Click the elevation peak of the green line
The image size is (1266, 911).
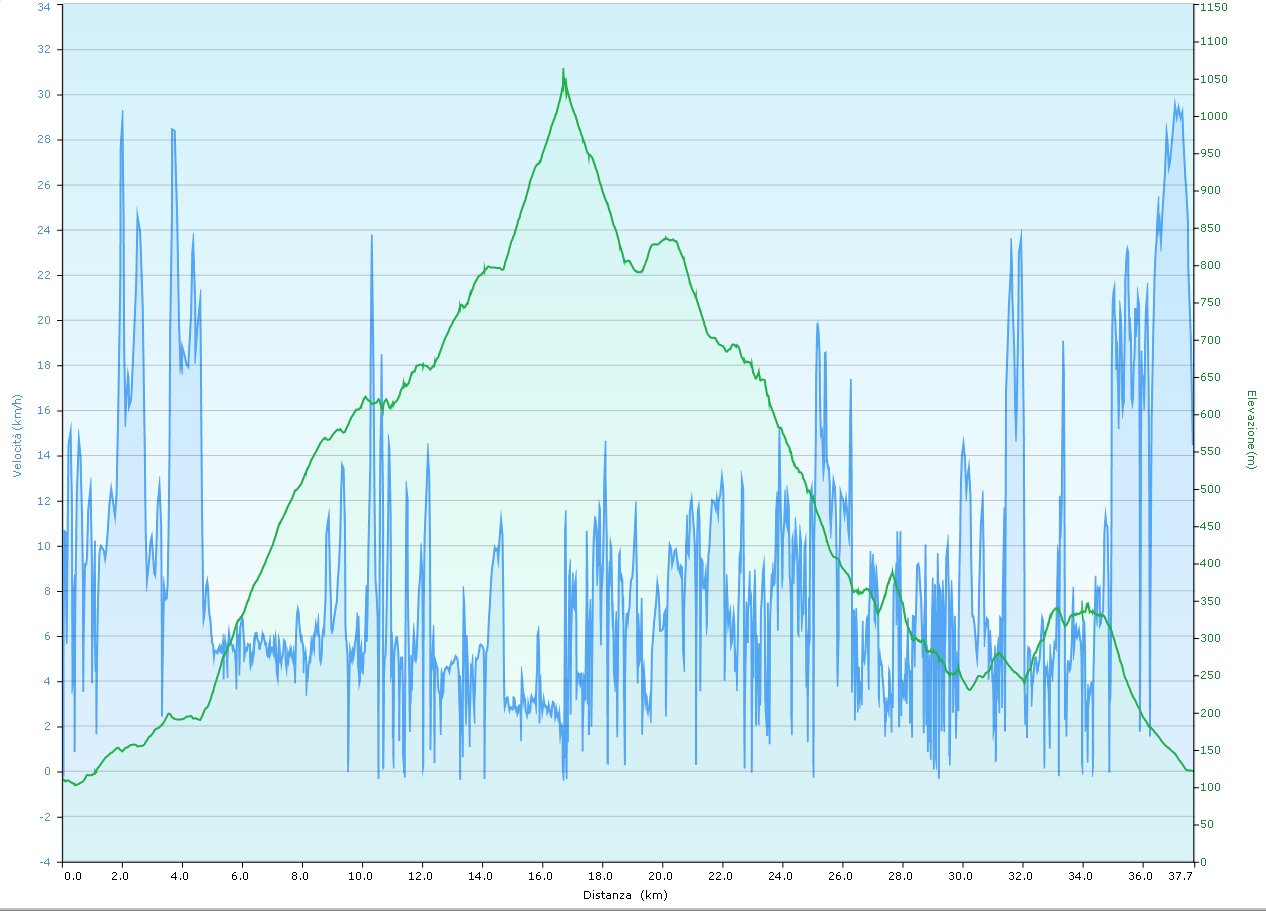click(x=563, y=71)
